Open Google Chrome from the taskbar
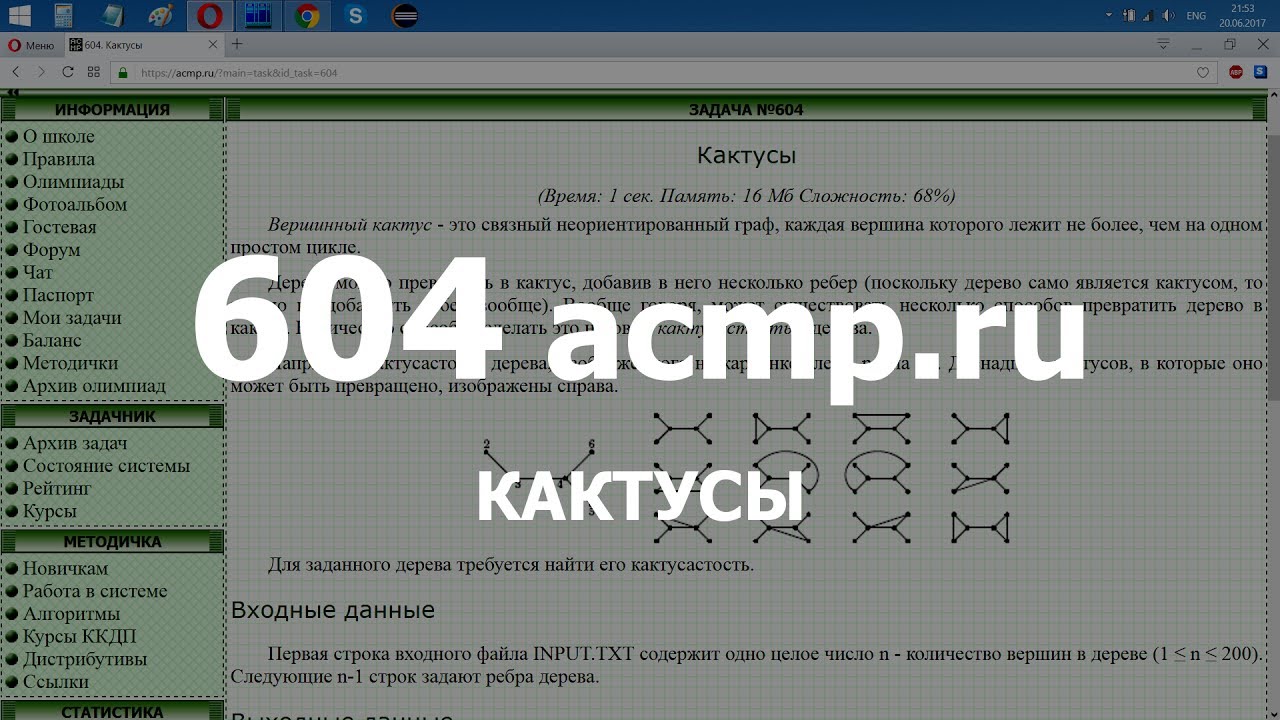The width and height of the screenshot is (1280, 720). coord(307,16)
